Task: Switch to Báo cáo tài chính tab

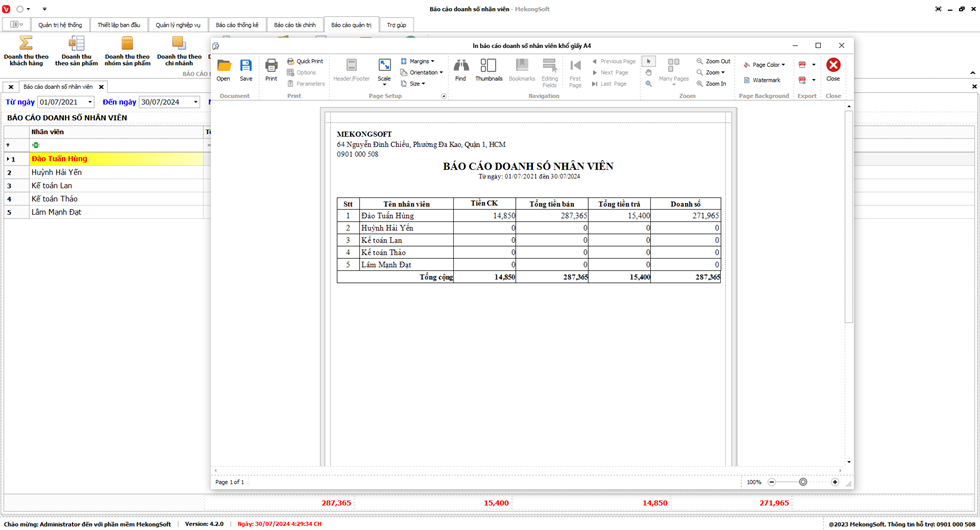Action: 295,25
